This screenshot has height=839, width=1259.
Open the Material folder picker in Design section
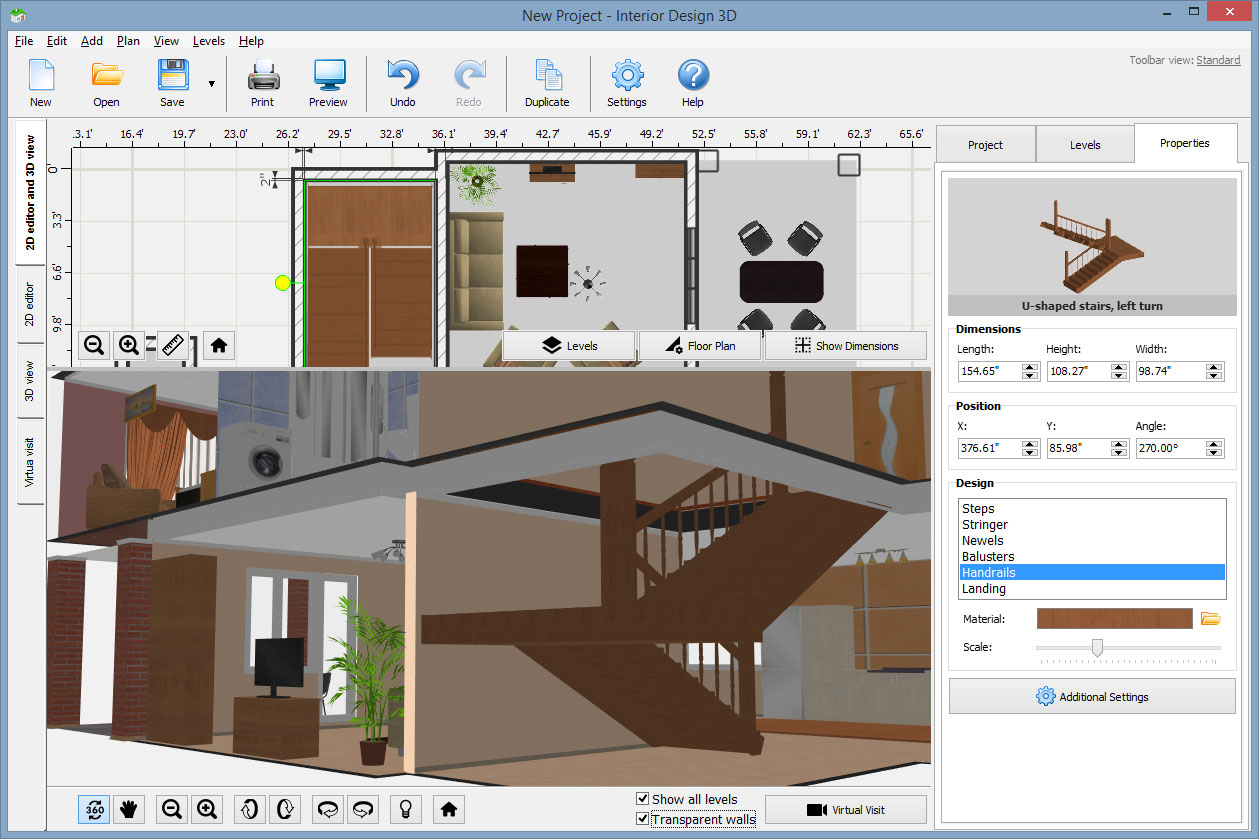[1211, 618]
